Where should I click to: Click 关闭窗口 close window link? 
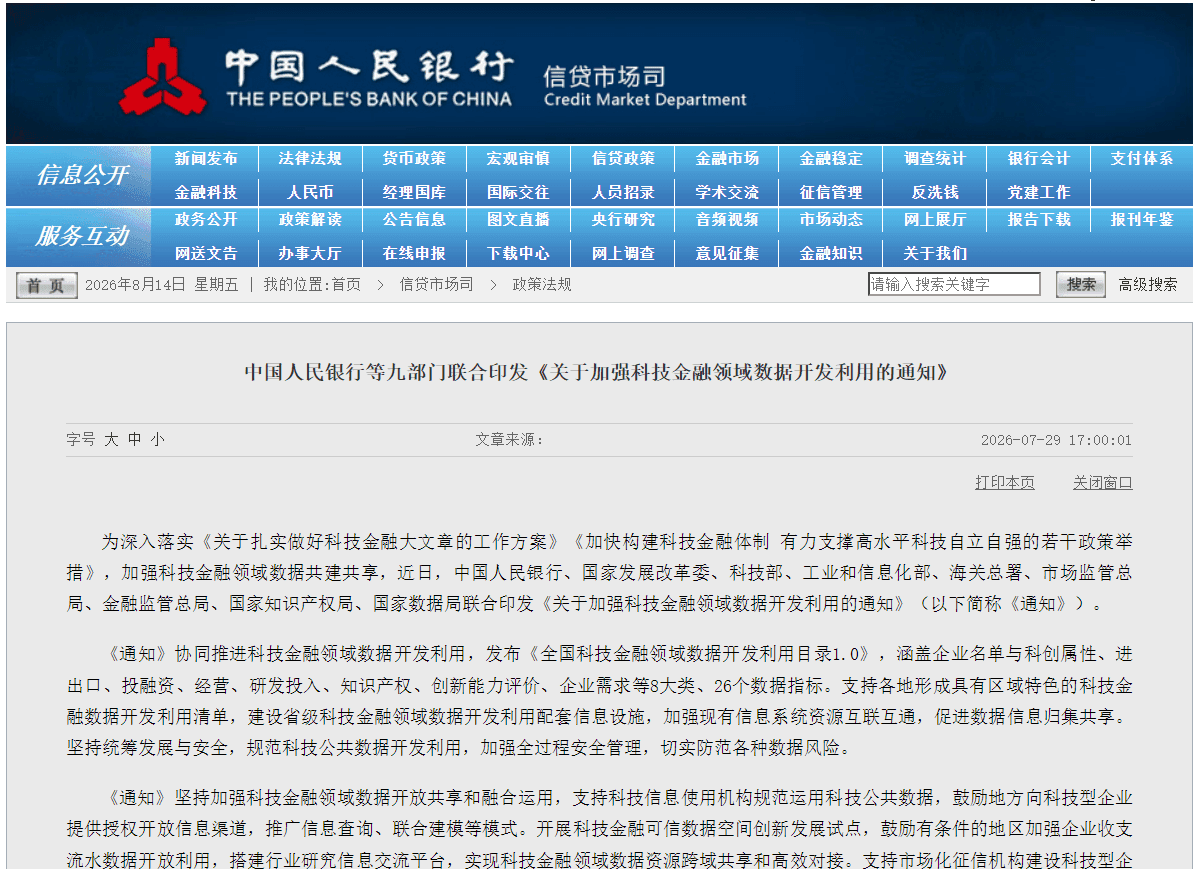pyautogui.click(x=1103, y=483)
